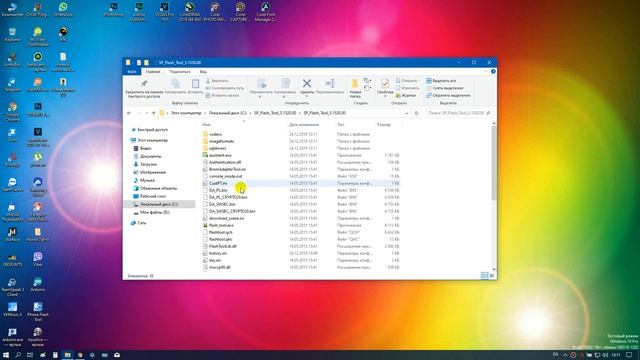Open the Easy access dropdown beside New folder
The width and height of the screenshot is (640, 360).
pos(367,88)
